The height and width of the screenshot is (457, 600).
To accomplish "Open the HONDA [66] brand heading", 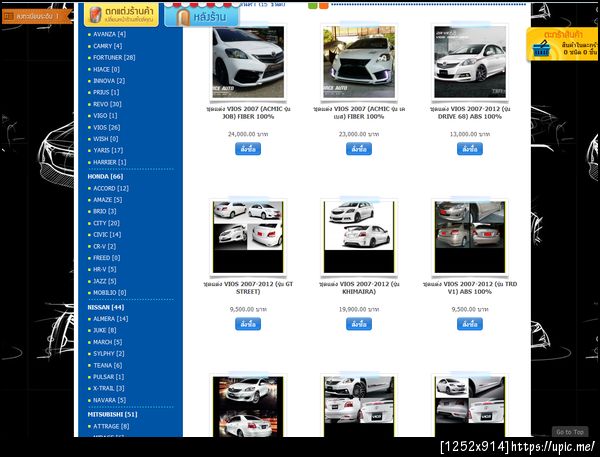I will pyautogui.click(x=105, y=176).
